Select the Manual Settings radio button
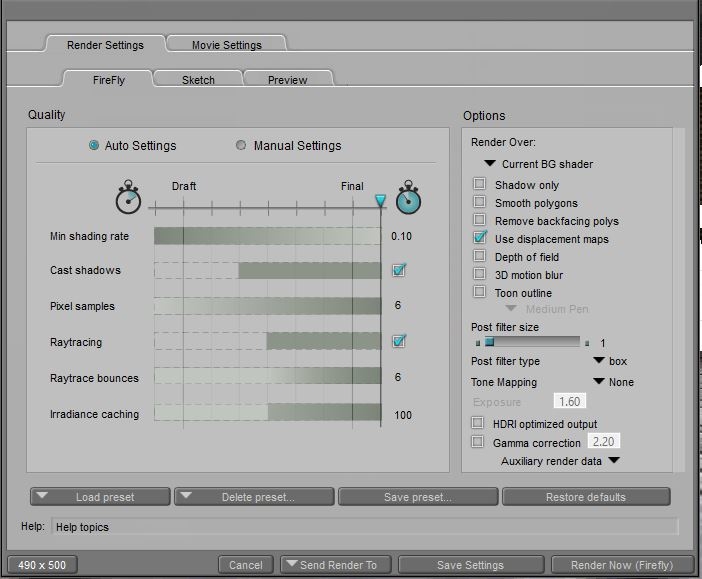This screenshot has height=579, width=702. [x=241, y=146]
